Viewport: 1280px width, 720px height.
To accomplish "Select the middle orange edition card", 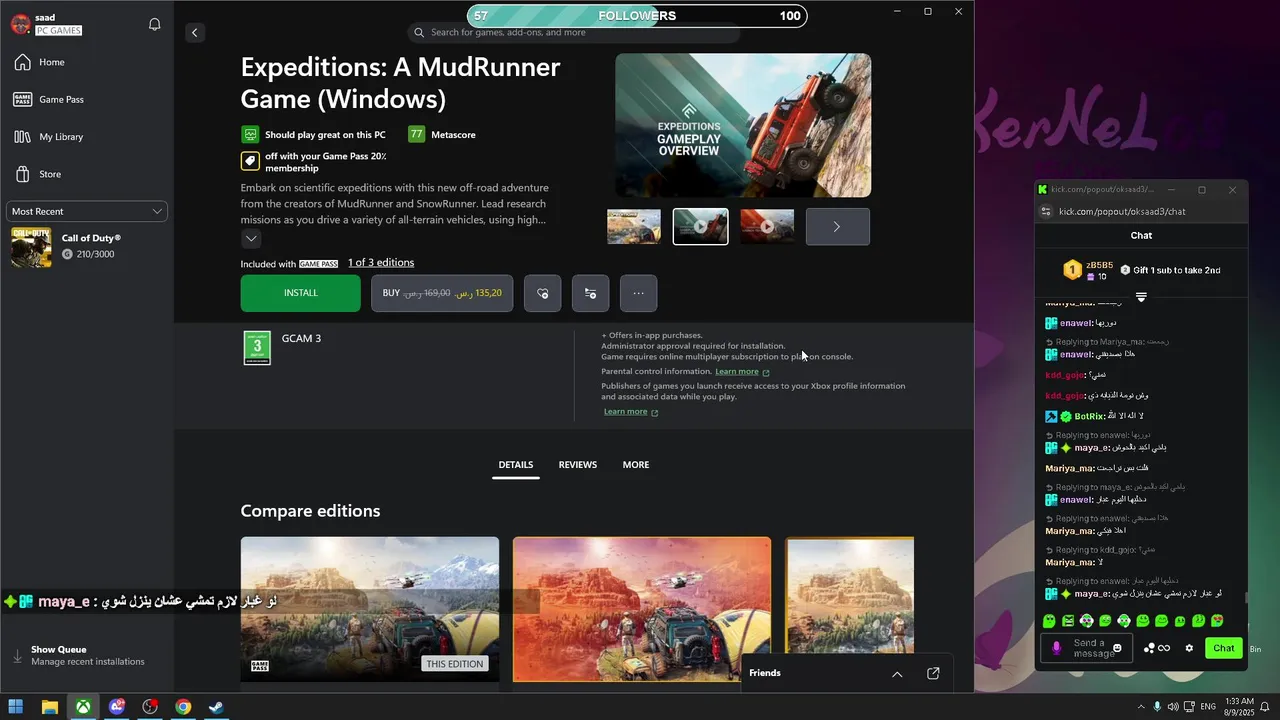I will (641, 609).
